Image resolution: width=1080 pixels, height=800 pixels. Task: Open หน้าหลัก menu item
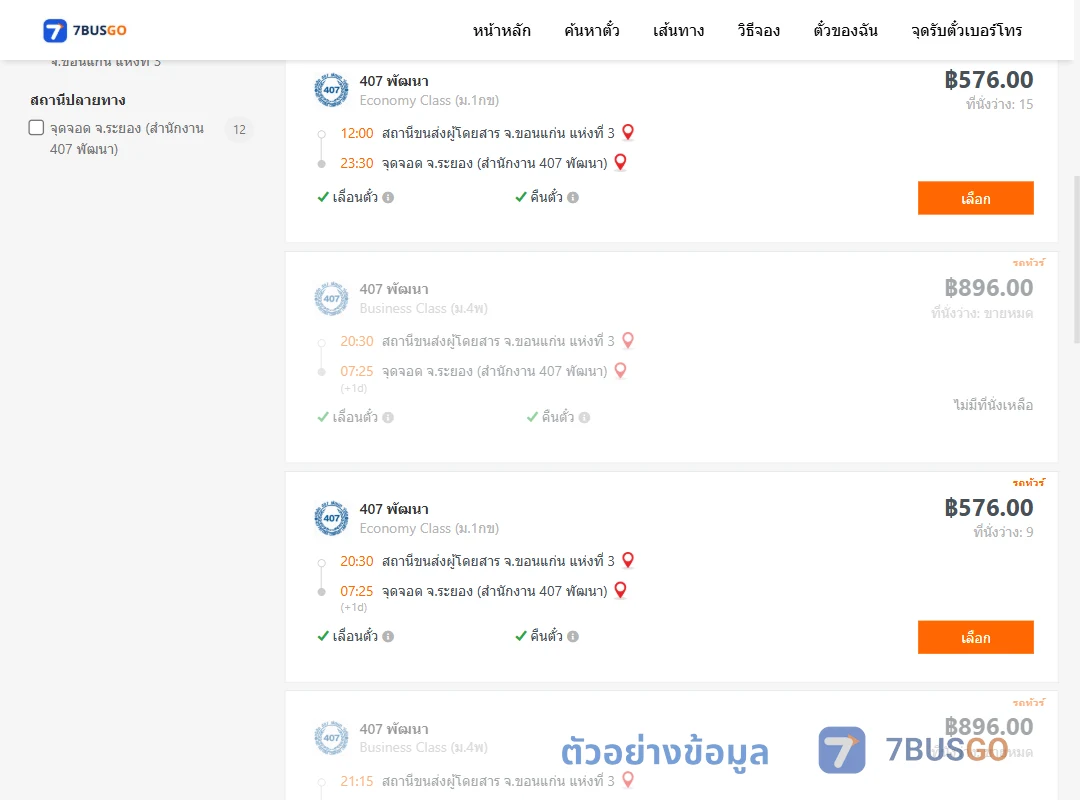501,30
